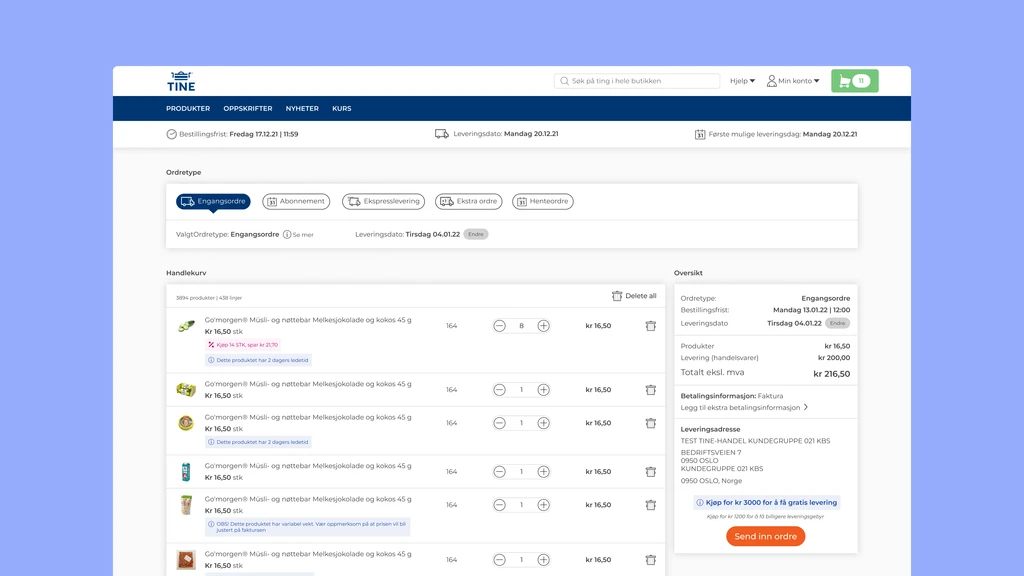Delete the first Go'morgen item with trash icon
This screenshot has height=576, width=1024.
click(650, 326)
